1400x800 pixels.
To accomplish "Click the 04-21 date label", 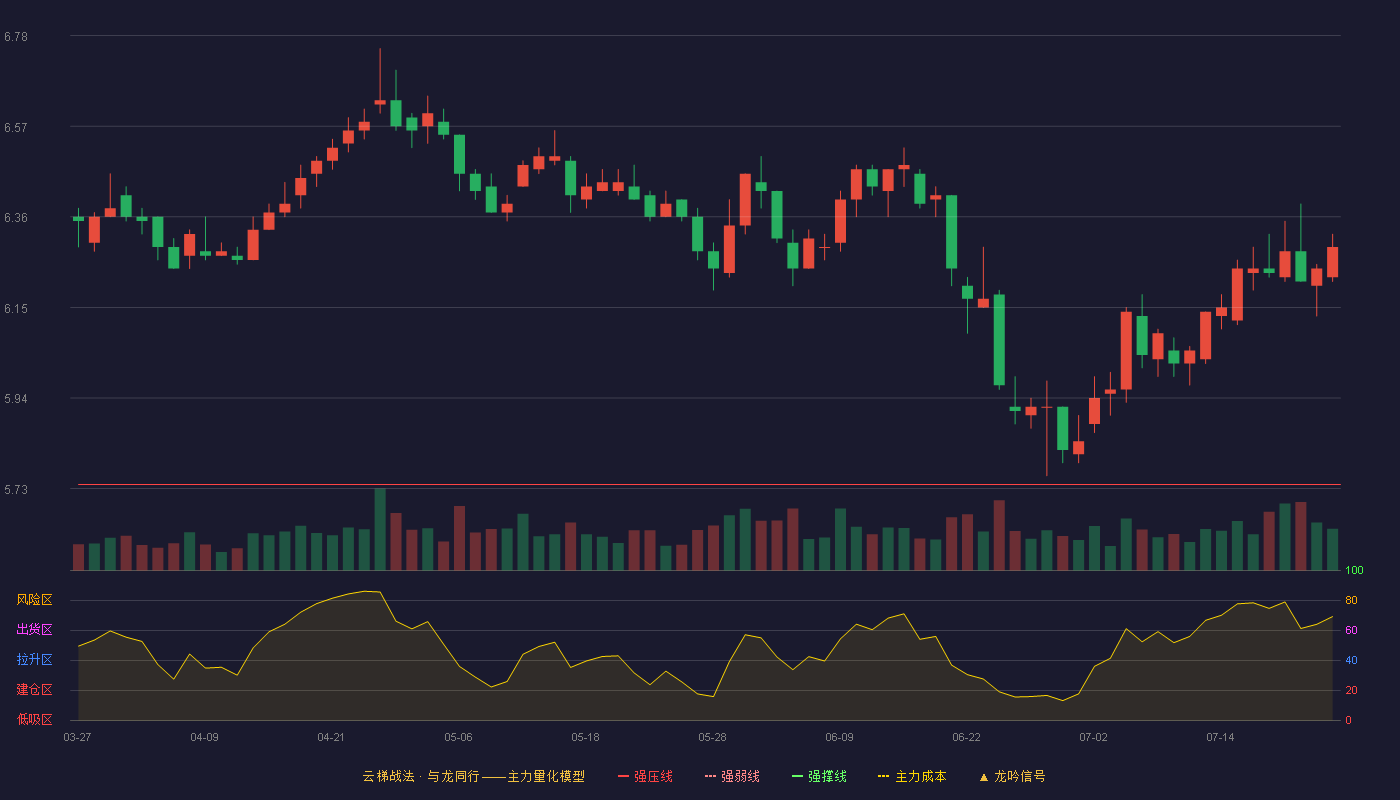I will (331, 737).
